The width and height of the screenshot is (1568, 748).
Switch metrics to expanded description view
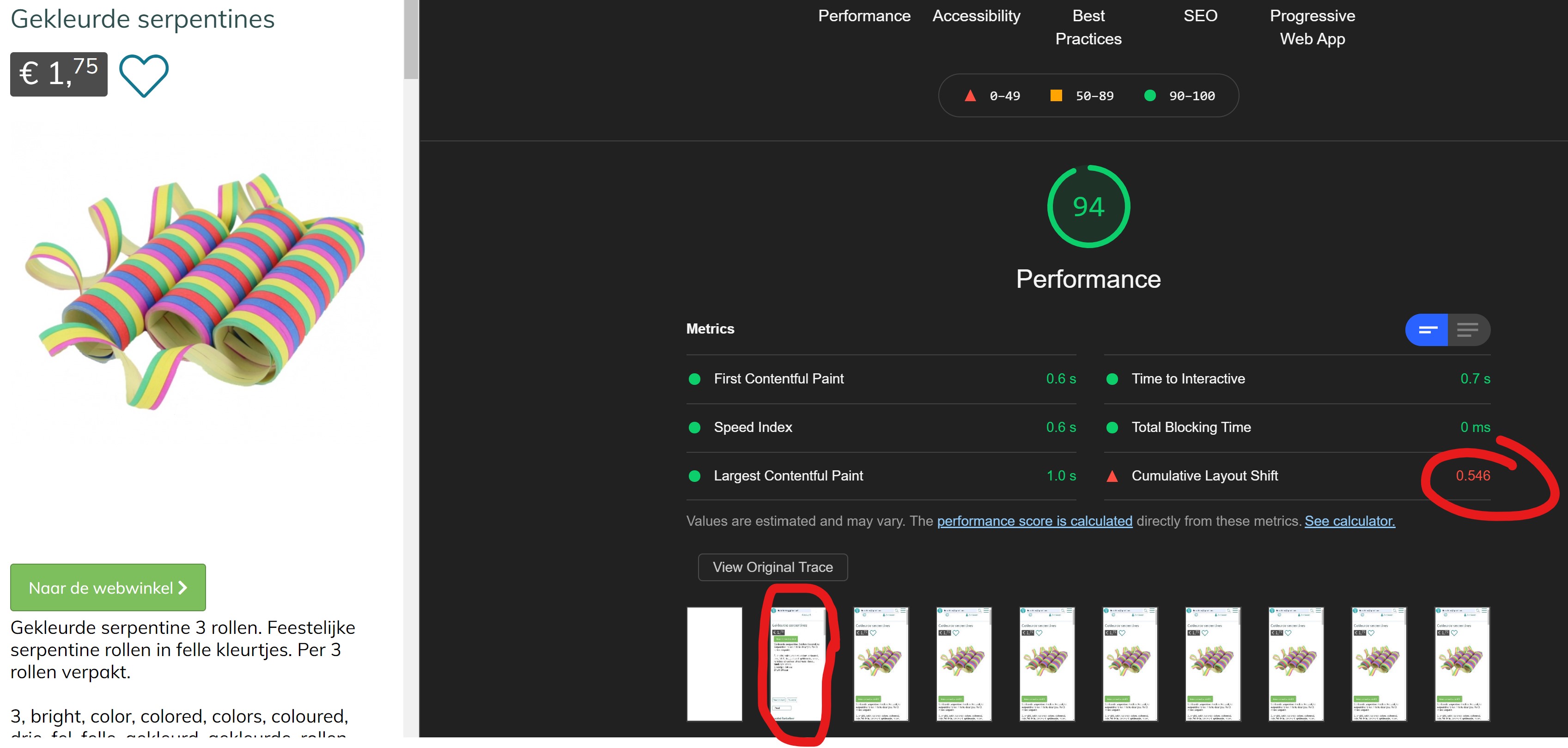pos(1468,330)
